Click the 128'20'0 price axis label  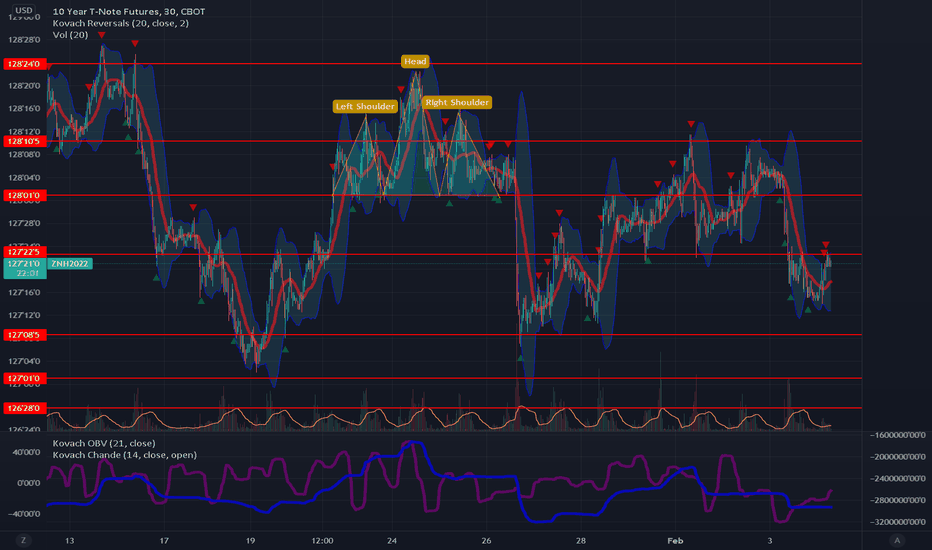tap(24, 86)
